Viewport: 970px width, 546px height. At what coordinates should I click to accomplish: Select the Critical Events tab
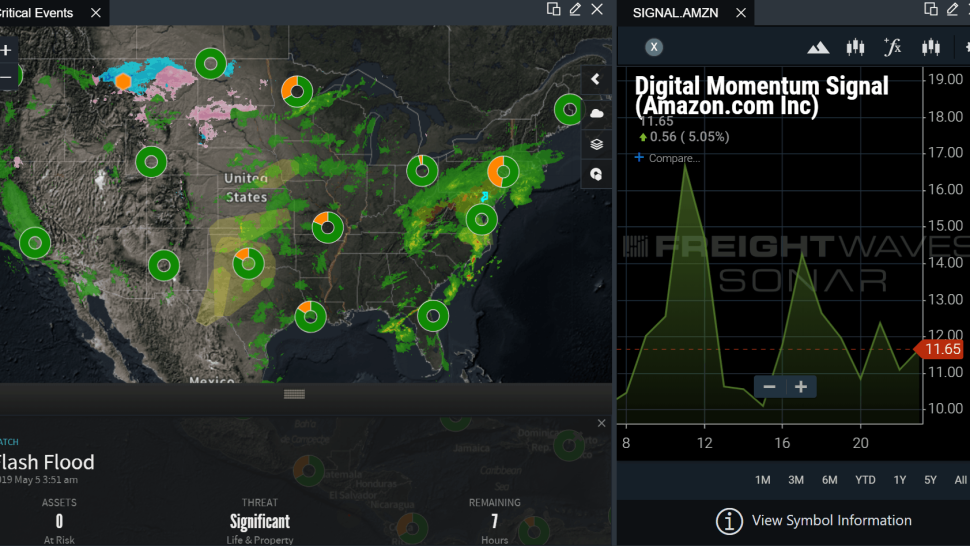[x=36, y=13]
